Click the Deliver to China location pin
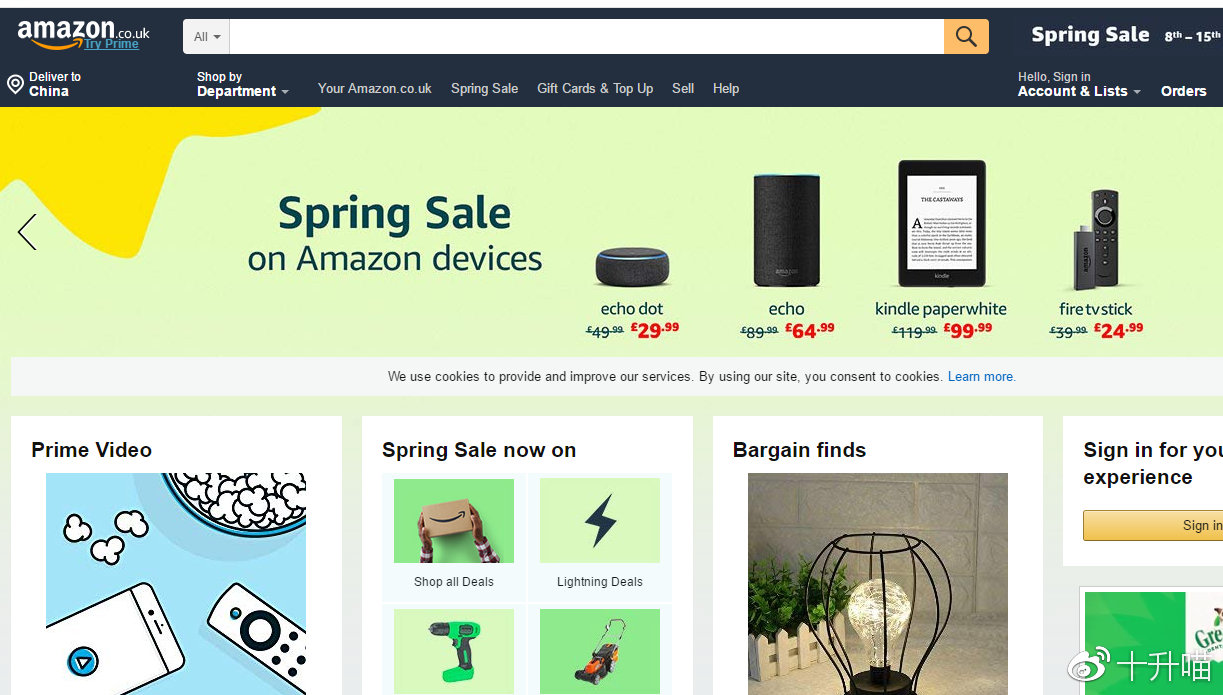 click(x=15, y=84)
